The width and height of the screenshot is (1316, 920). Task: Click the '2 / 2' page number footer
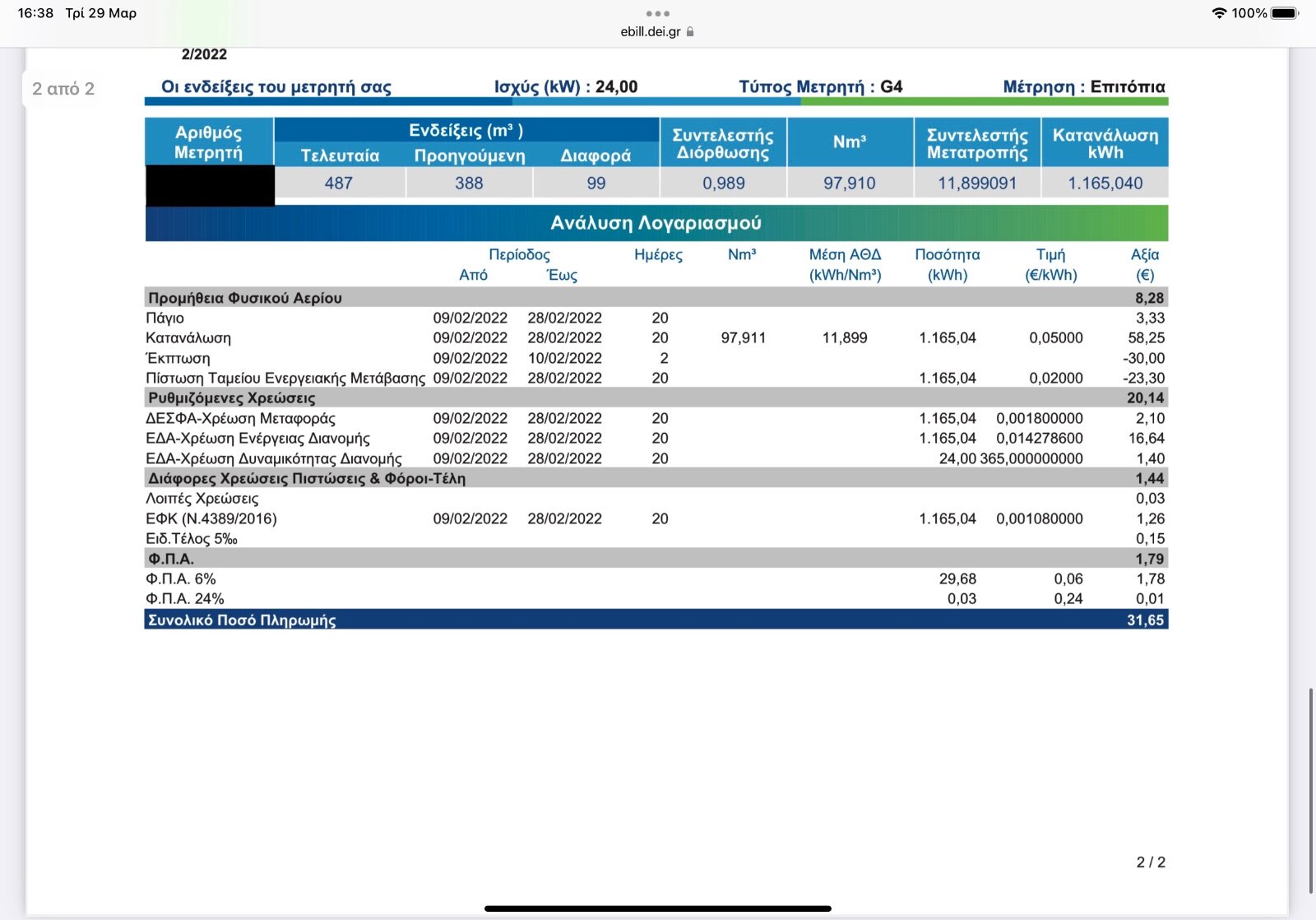1150,862
